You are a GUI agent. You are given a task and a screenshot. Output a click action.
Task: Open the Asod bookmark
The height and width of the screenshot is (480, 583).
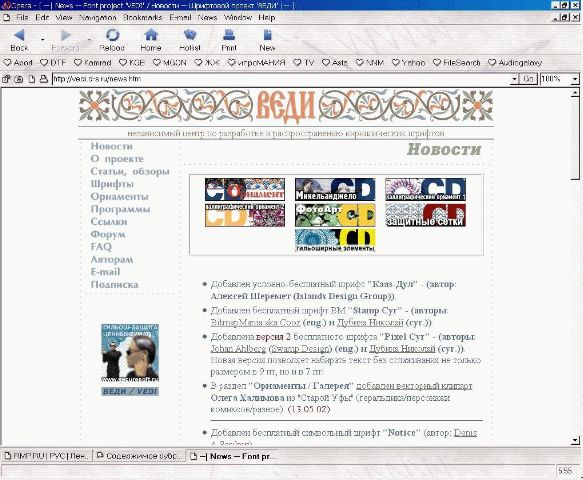point(18,63)
